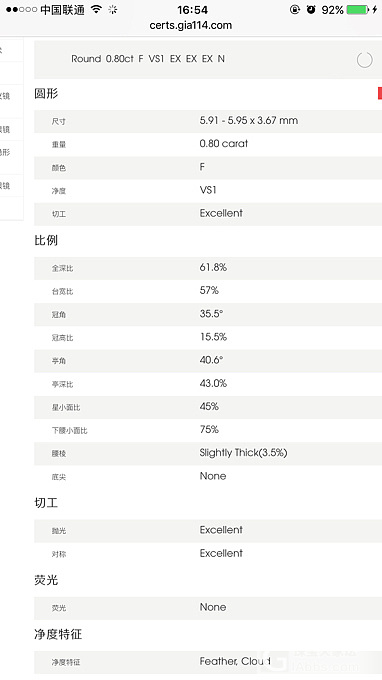Tap the Slightly Thick(3.5%) girdle row

pos(208,453)
